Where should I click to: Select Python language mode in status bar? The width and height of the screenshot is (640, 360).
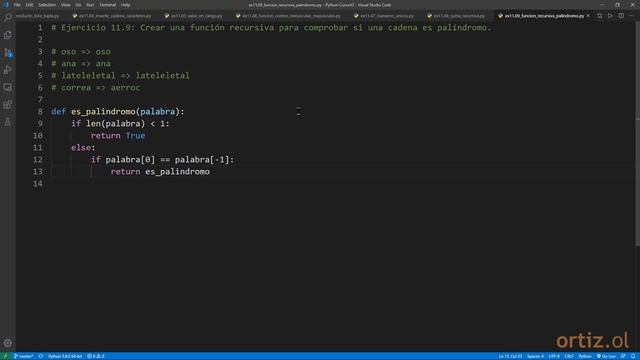coord(584,356)
